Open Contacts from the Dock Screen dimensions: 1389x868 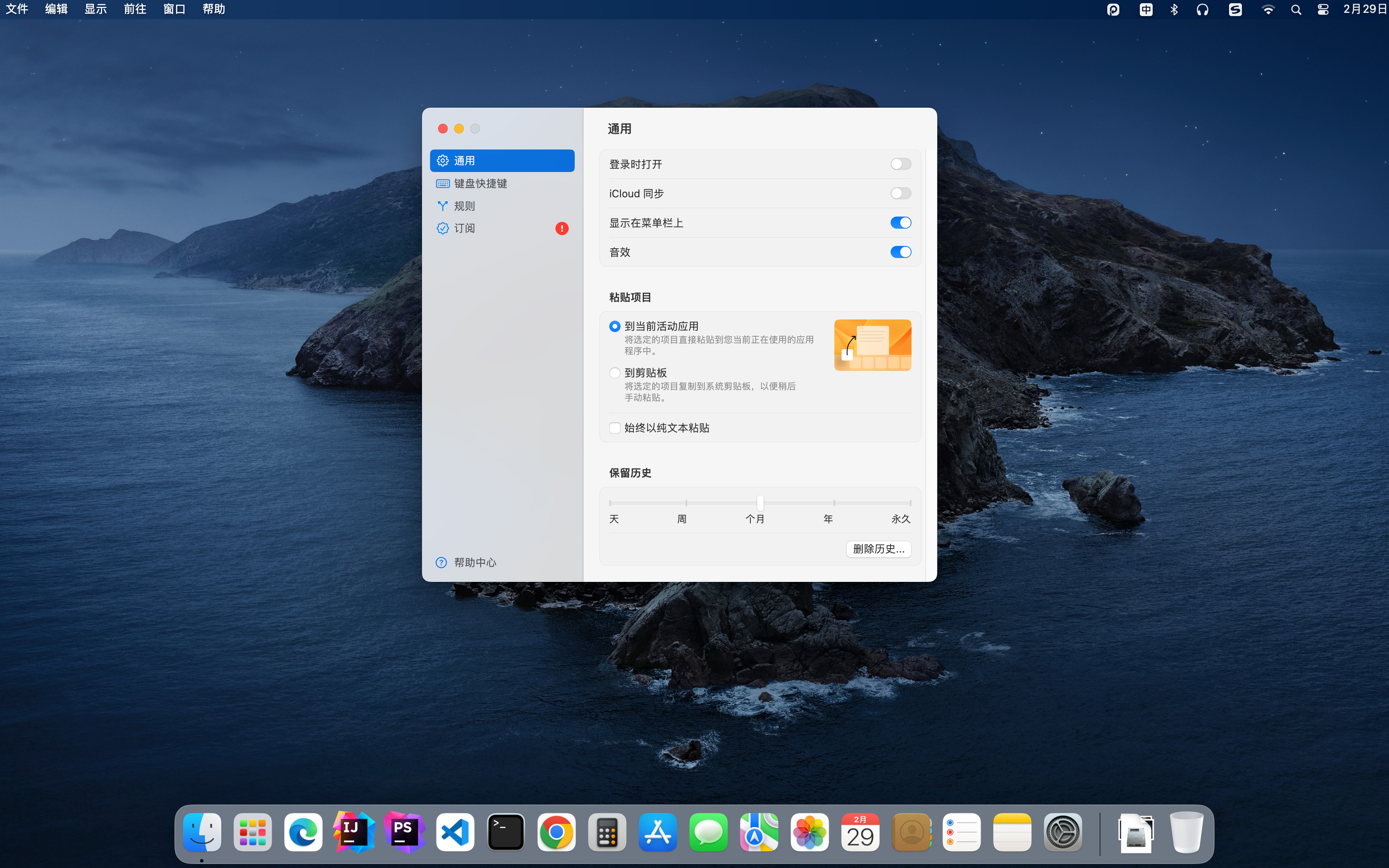[911, 832]
